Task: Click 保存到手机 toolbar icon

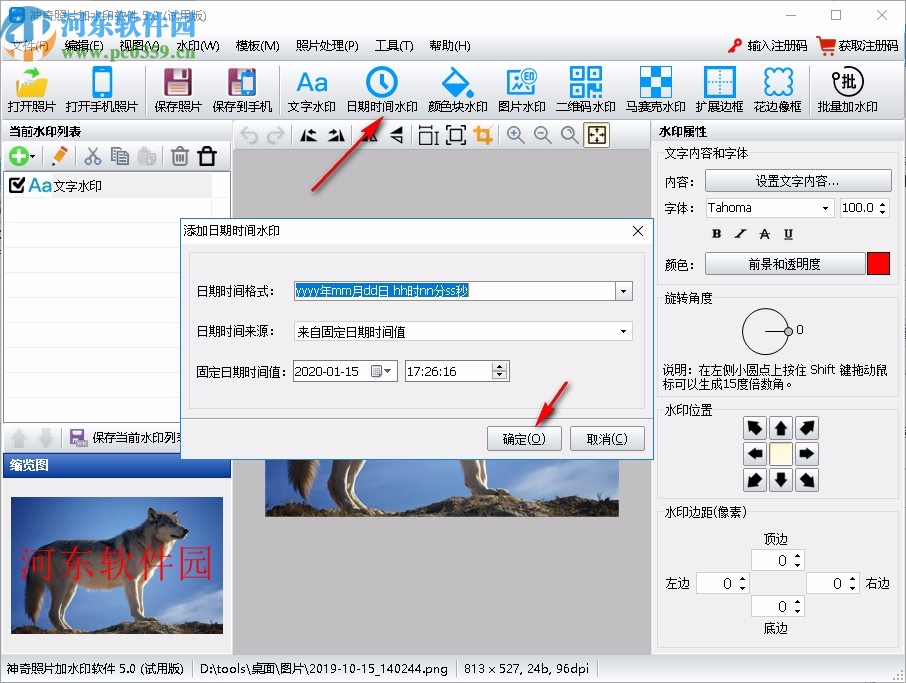Action: coord(242,90)
